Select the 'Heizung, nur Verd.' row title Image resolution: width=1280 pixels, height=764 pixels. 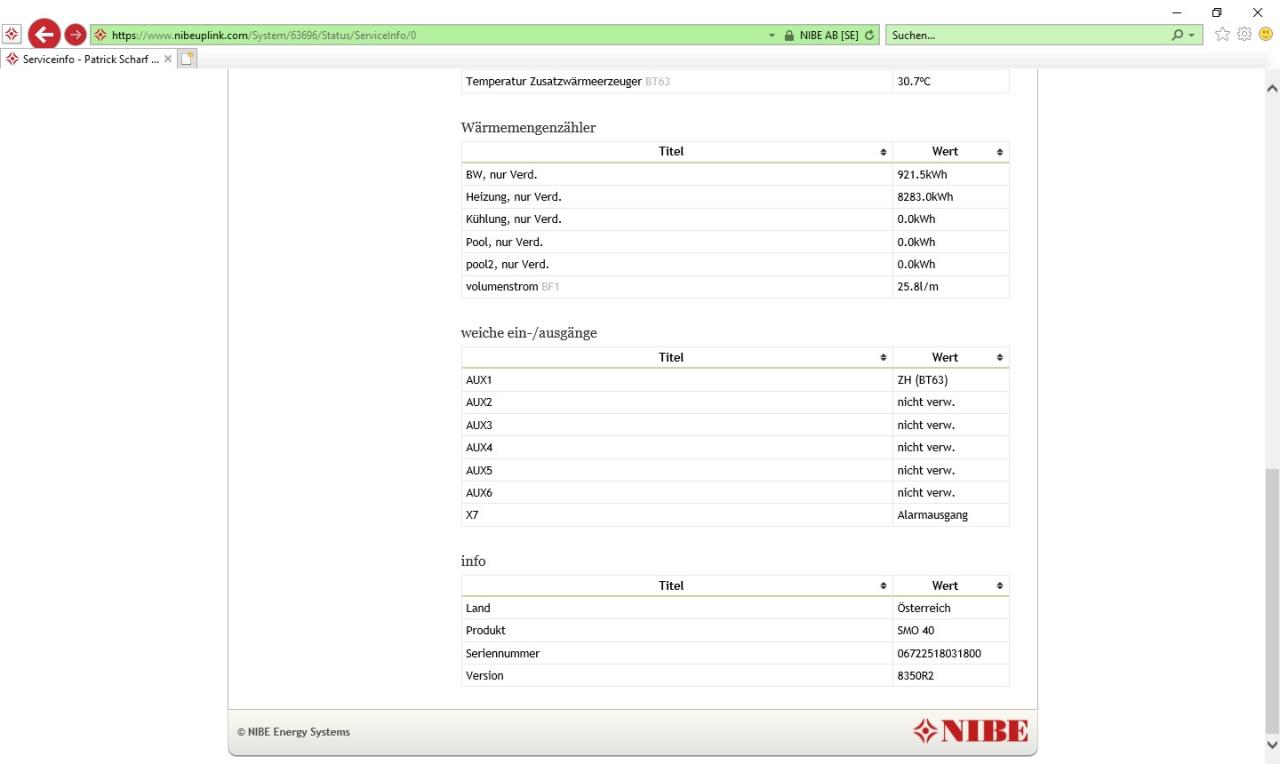[x=513, y=197]
